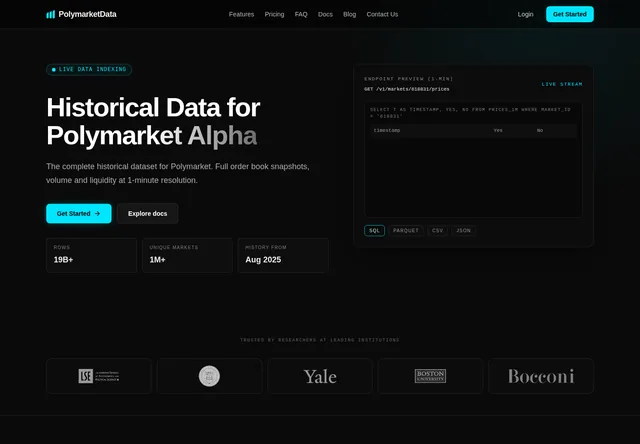This screenshot has width=640, height=444.
Task: Click the LSE logo card
Action: click(99, 376)
